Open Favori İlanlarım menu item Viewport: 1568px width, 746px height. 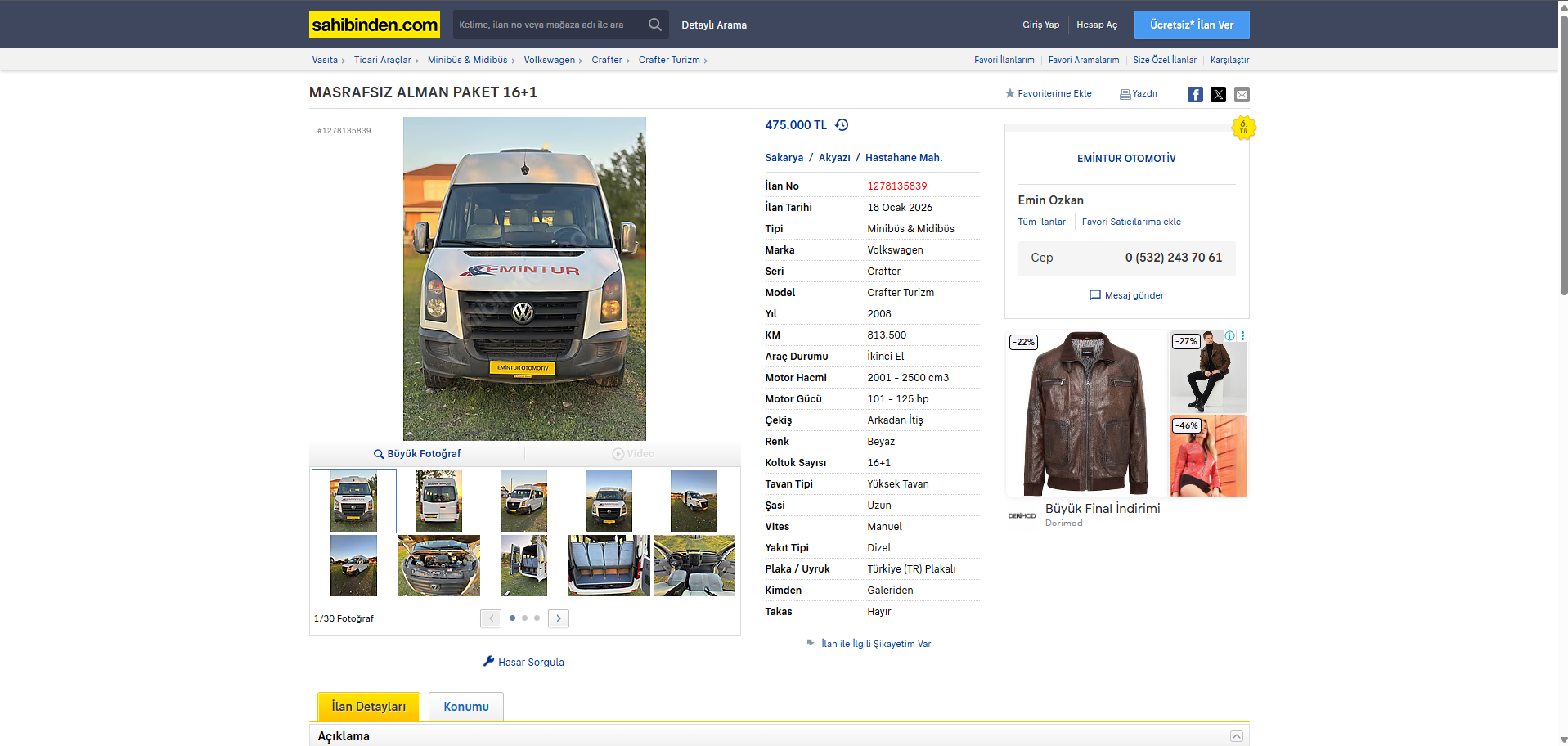[x=1004, y=60]
